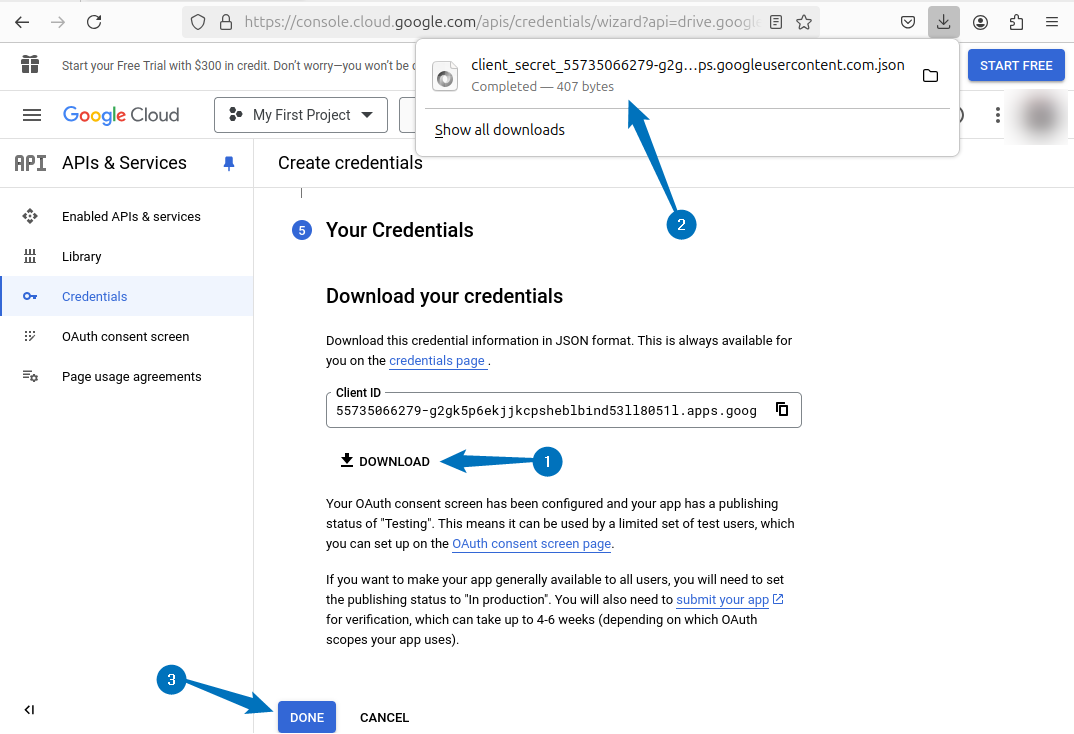Open the downloaded client_secret JSON file's folder
This screenshot has width=1074, height=734.
930,75
